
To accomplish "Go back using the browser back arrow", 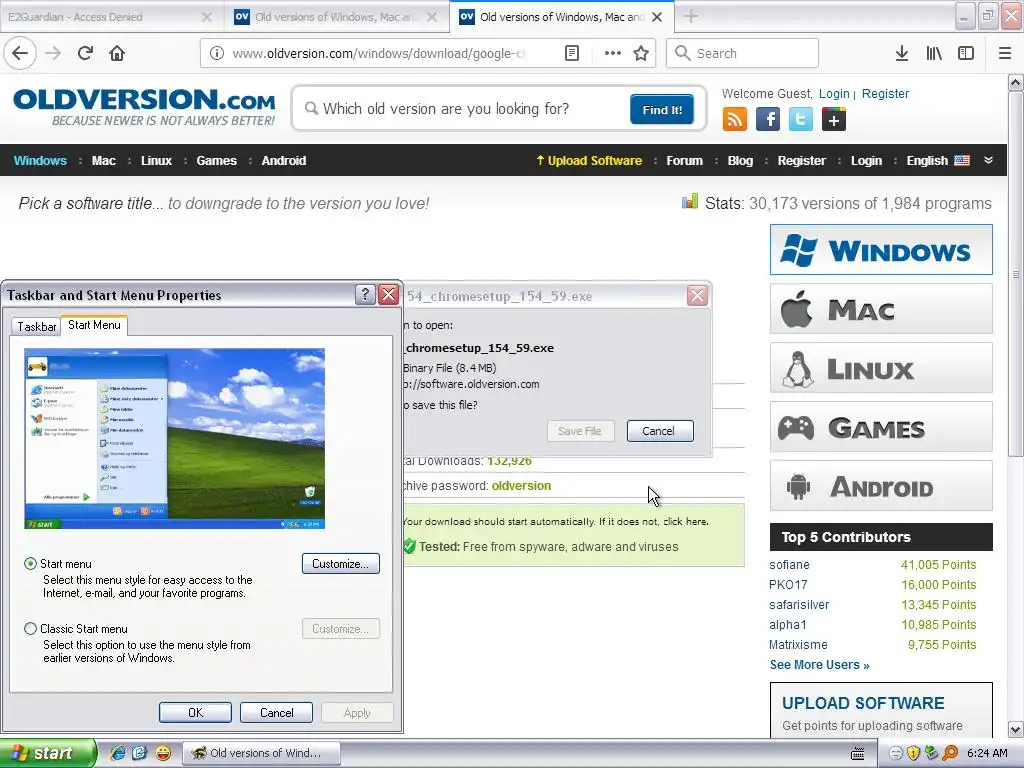I will (x=20, y=54).
